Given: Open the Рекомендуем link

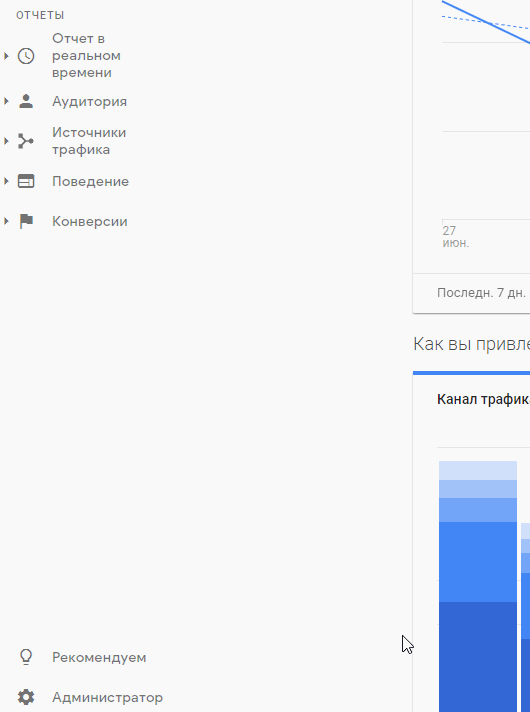Looking at the screenshot, I should click(x=99, y=658).
